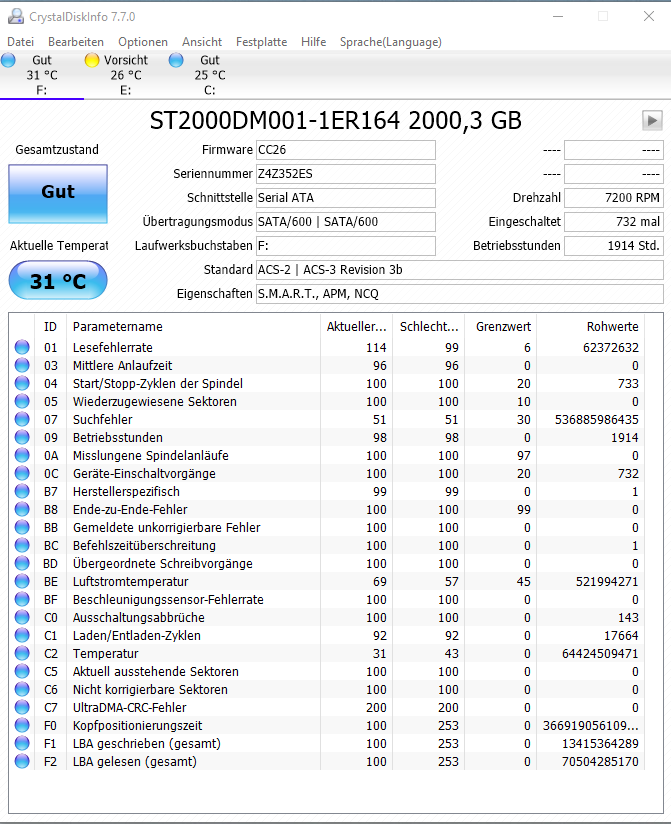
Task: Click the Seriennummer field Z4Z352ES
Action: tap(346, 174)
